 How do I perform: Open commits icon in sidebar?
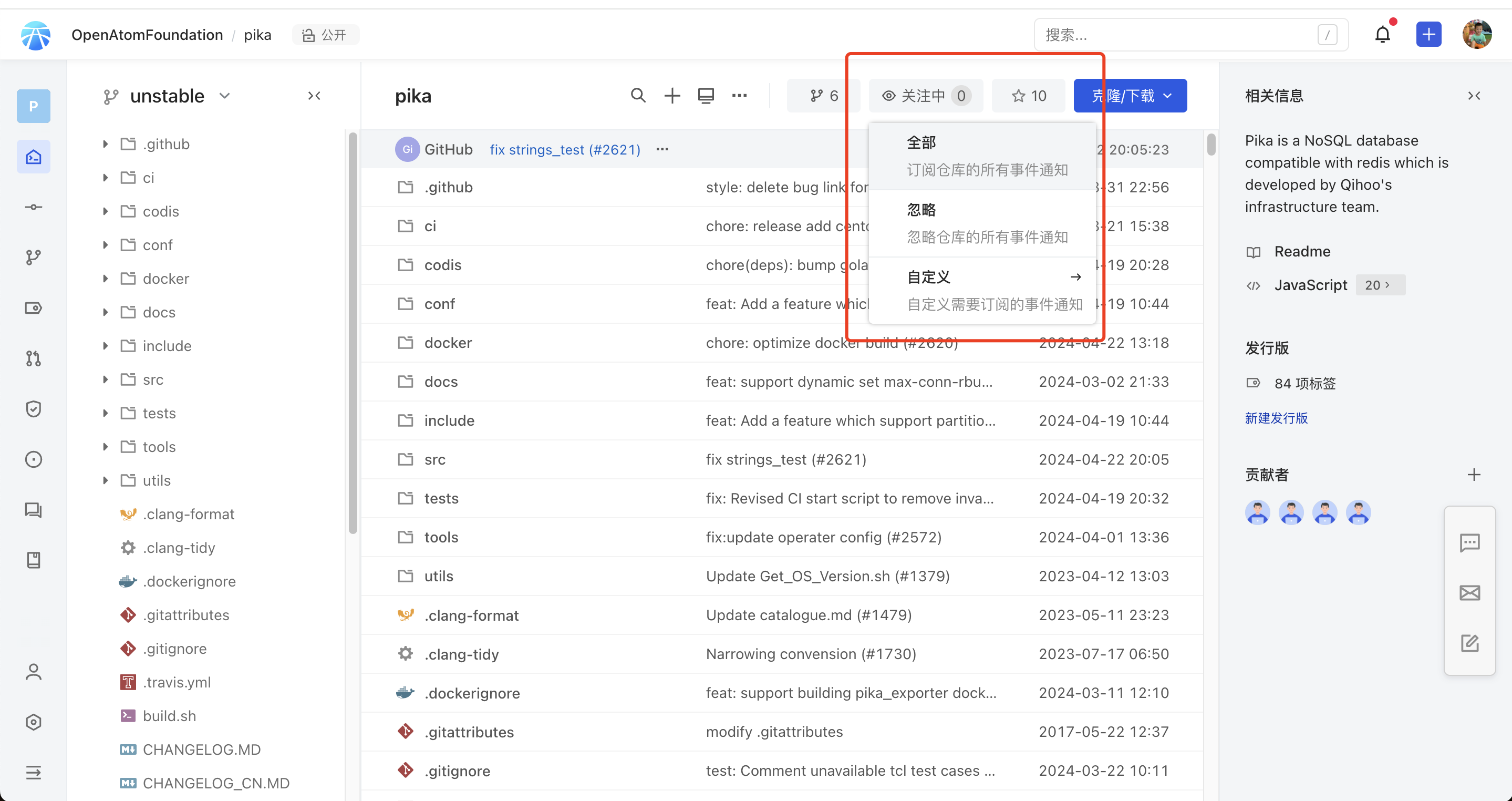click(x=34, y=207)
